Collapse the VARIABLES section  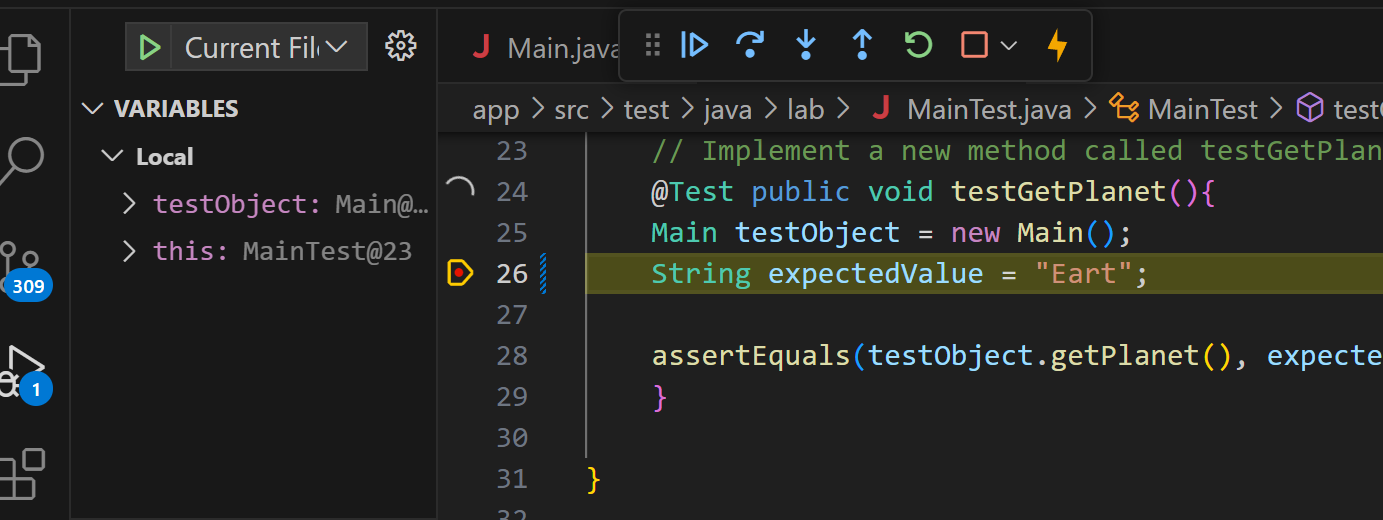click(x=93, y=108)
